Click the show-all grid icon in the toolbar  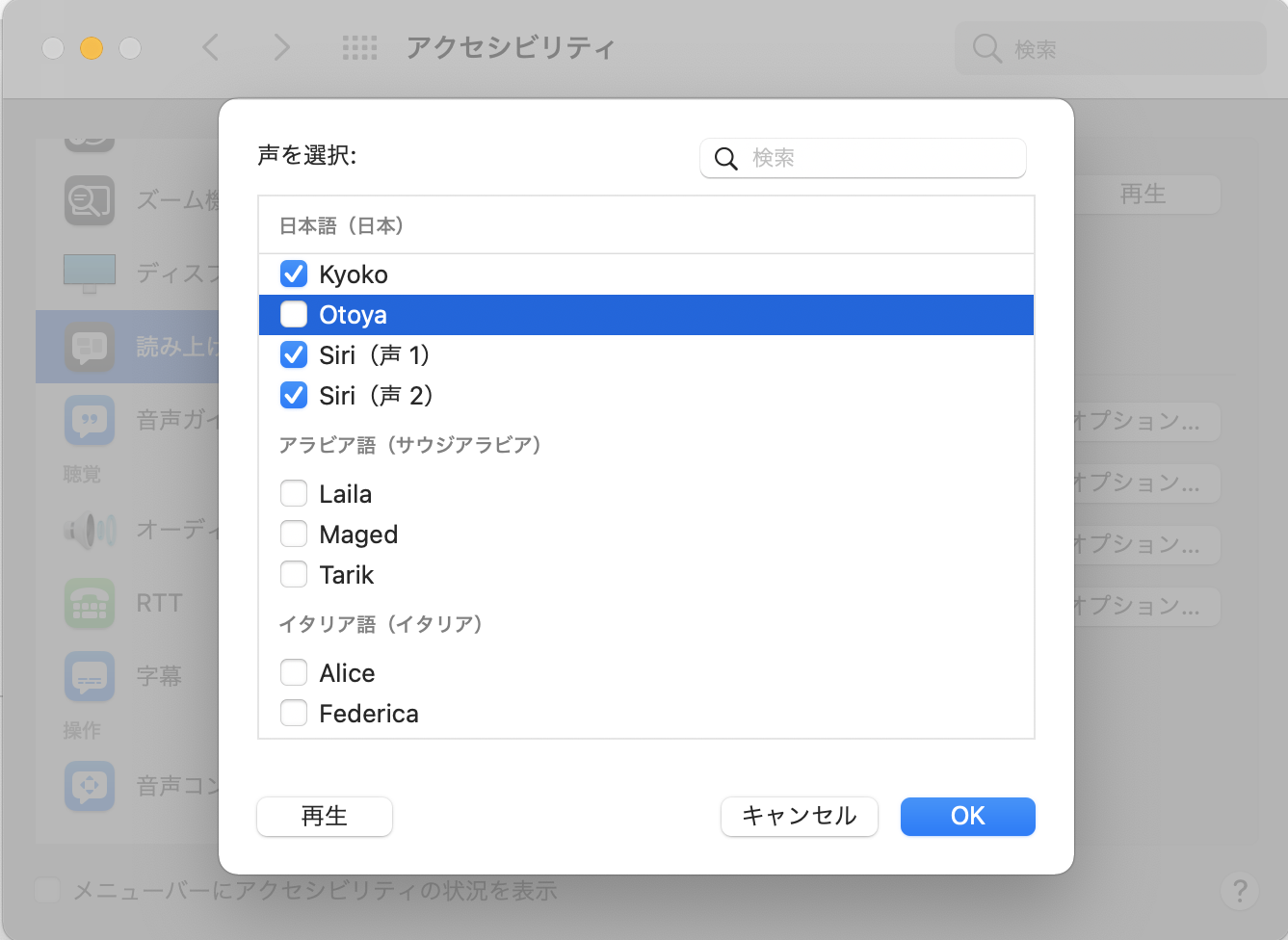tap(359, 47)
